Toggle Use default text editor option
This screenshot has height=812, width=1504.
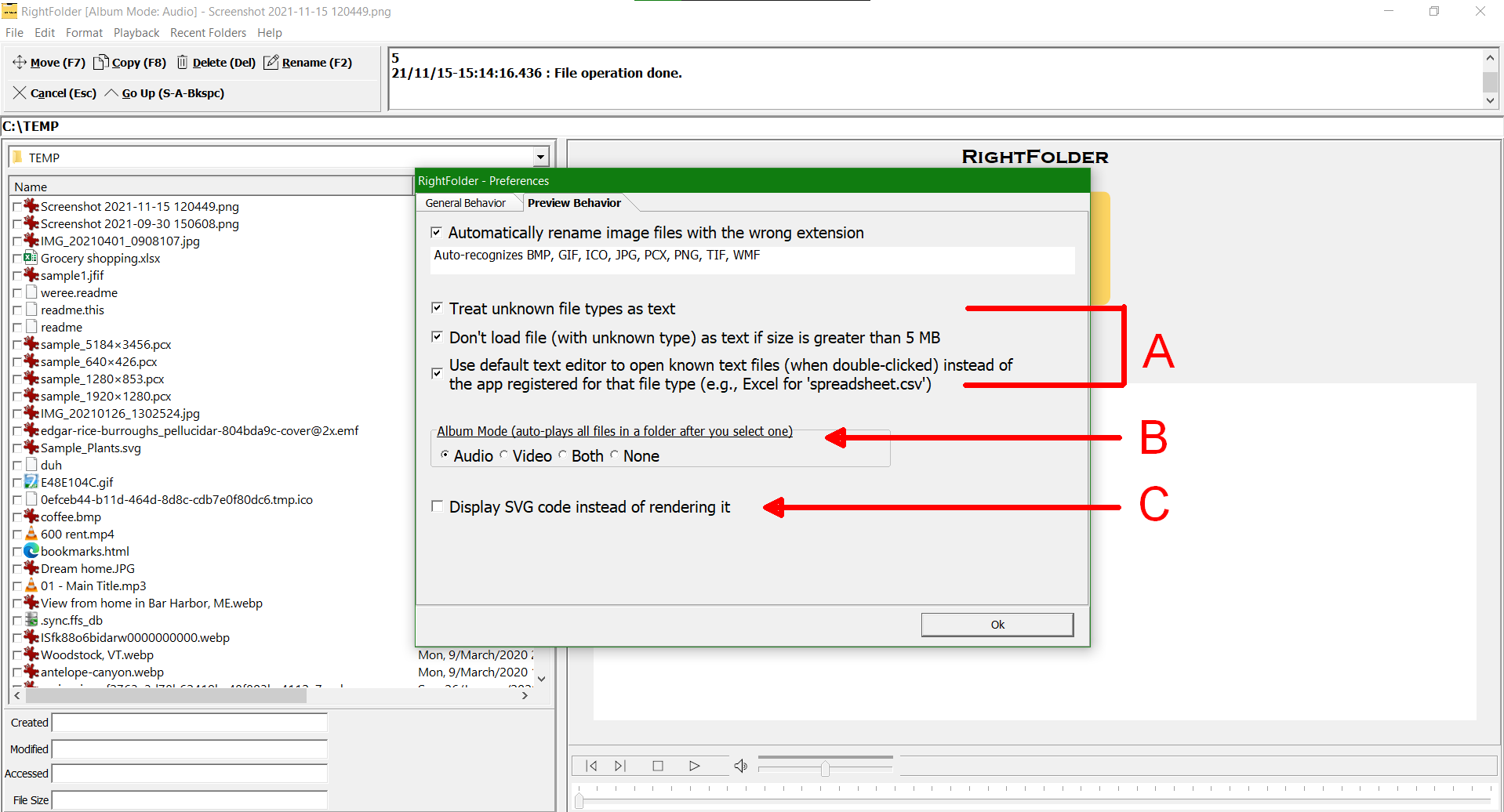437,374
